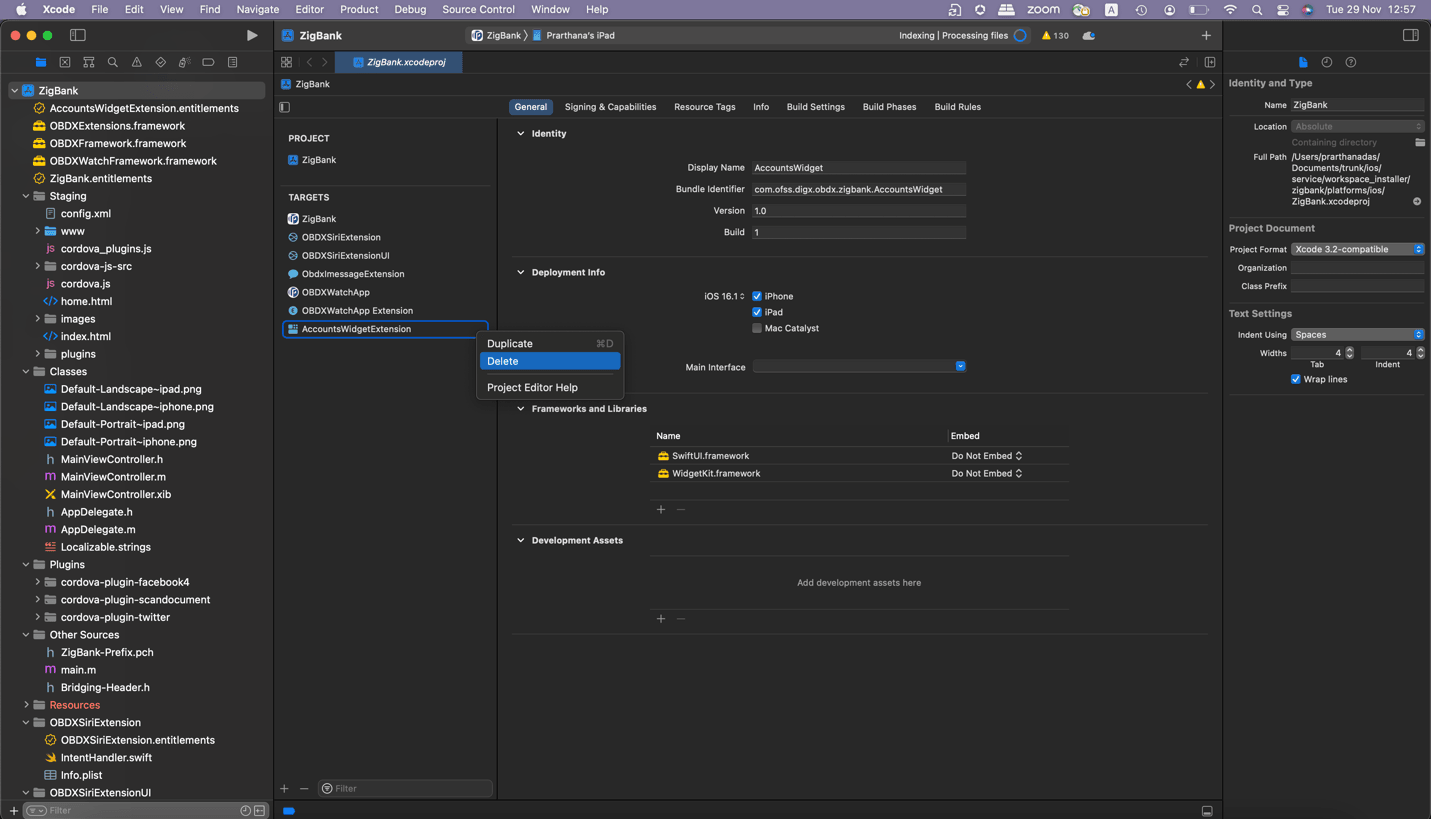
Task: Uncheck the iPhone deployment checkbox
Action: click(x=757, y=296)
